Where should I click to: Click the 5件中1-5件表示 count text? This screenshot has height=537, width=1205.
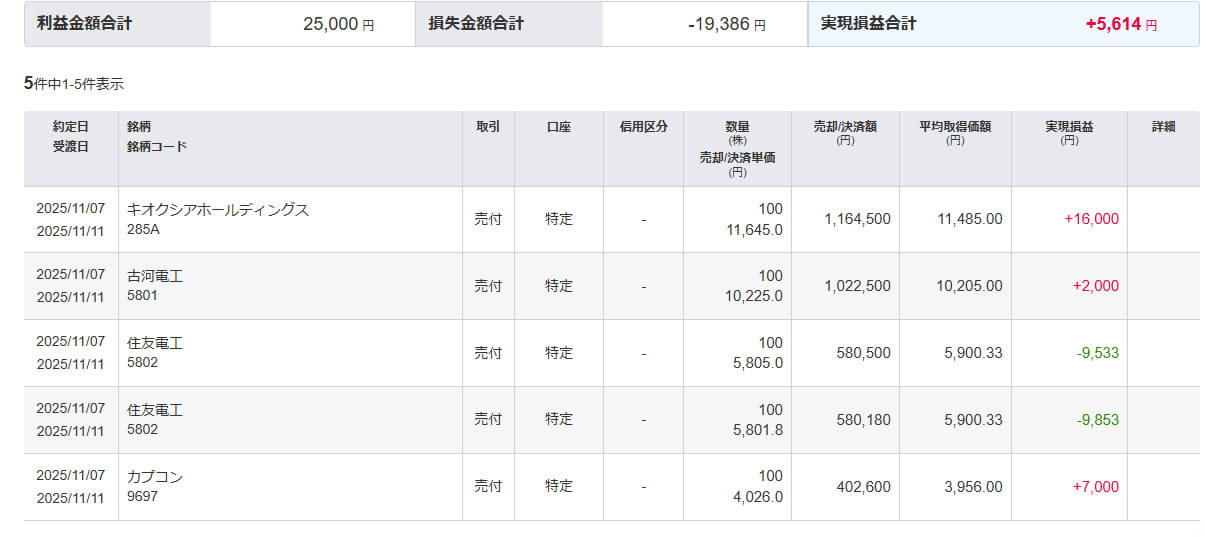click(x=74, y=84)
